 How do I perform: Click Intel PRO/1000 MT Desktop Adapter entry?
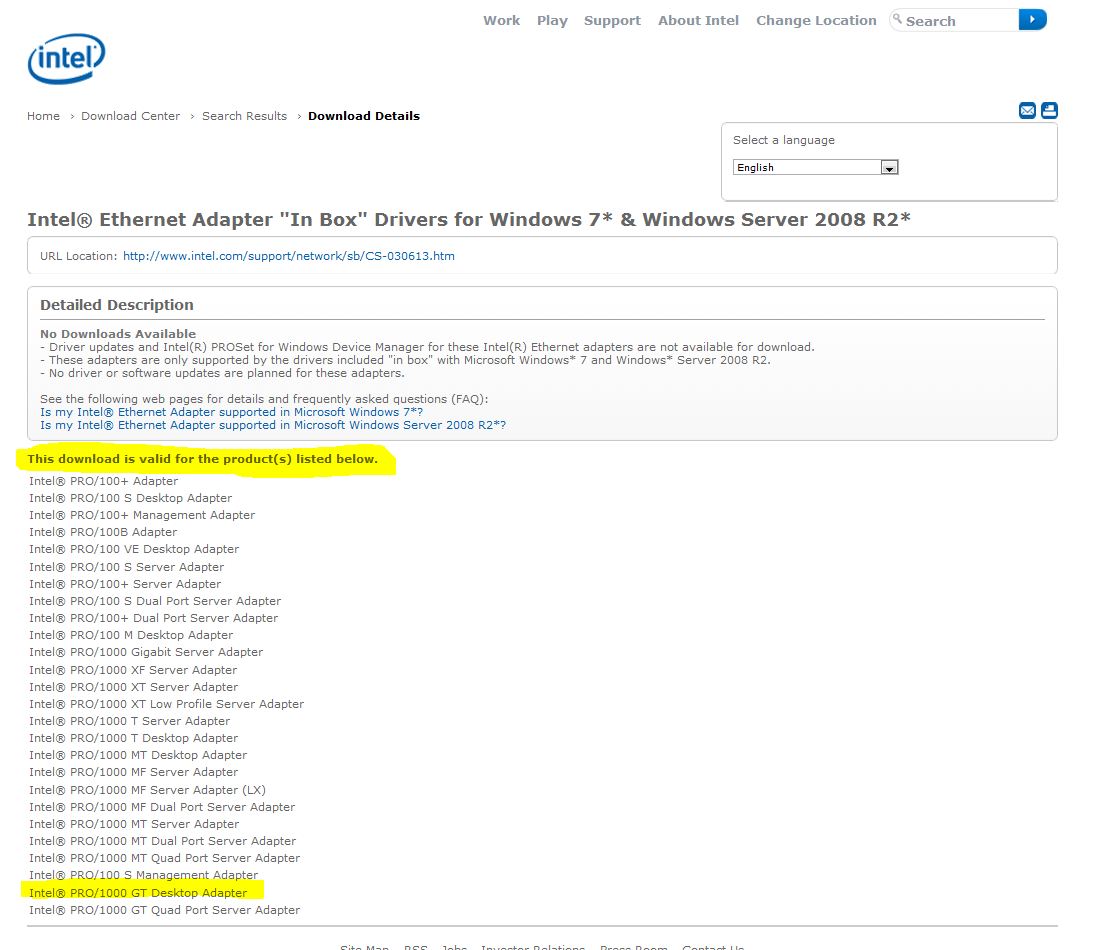point(138,755)
